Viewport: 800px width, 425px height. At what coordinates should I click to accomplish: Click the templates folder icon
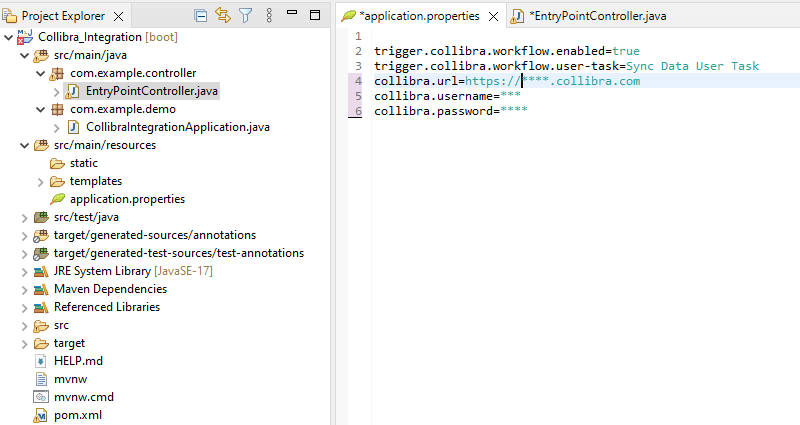point(57,182)
